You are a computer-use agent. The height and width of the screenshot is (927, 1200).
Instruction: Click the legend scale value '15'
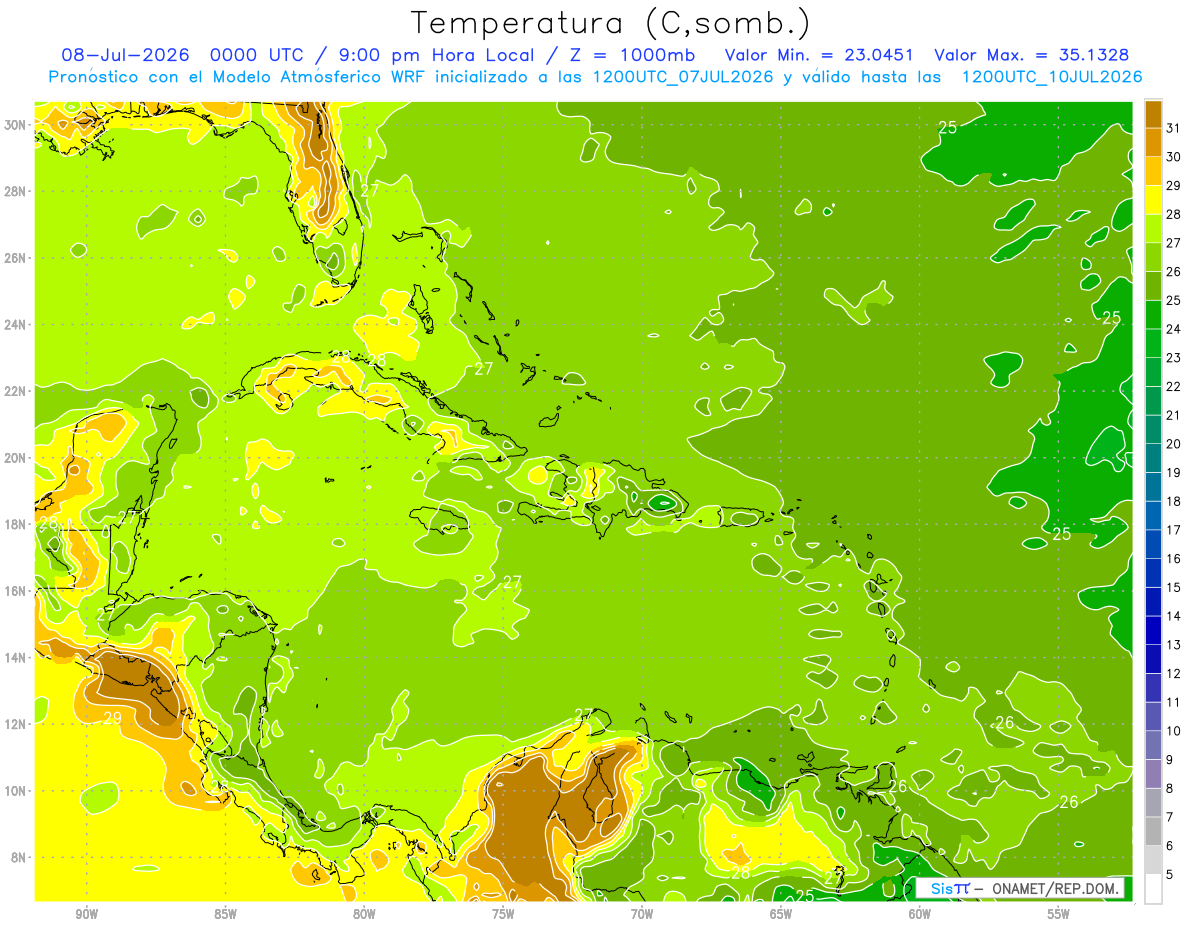click(x=1174, y=587)
